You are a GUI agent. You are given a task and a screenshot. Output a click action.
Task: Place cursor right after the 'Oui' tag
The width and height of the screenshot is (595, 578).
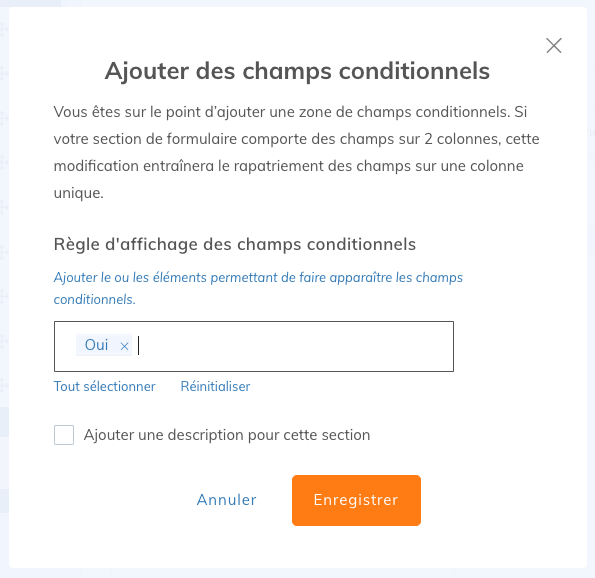point(139,346)
